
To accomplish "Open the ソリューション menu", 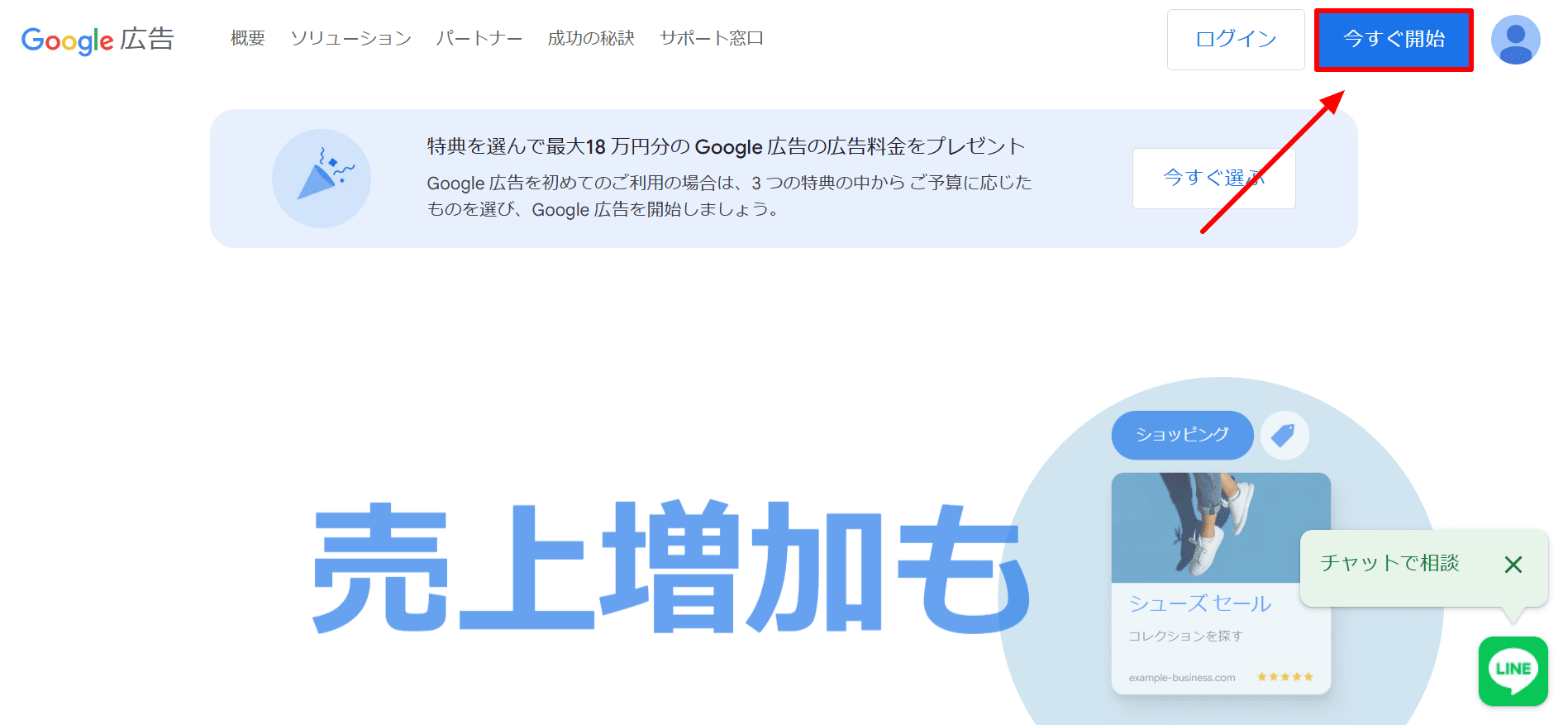I will click(x=350, y=39).
